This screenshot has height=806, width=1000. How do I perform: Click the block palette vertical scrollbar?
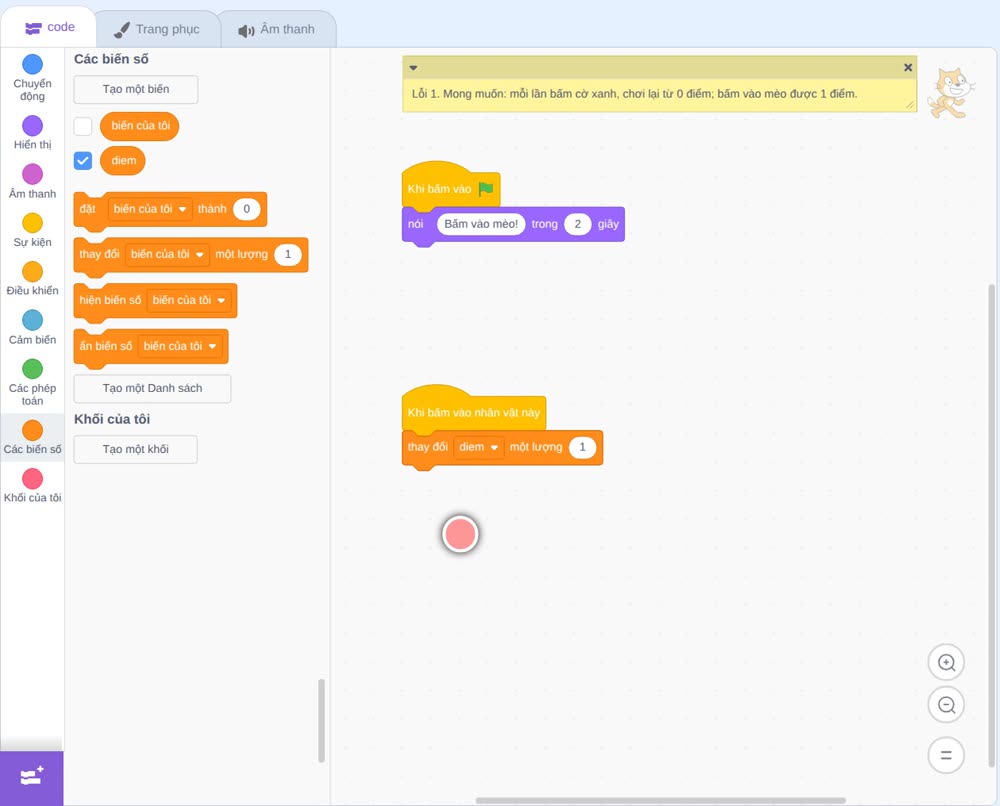tap(321, 721)
